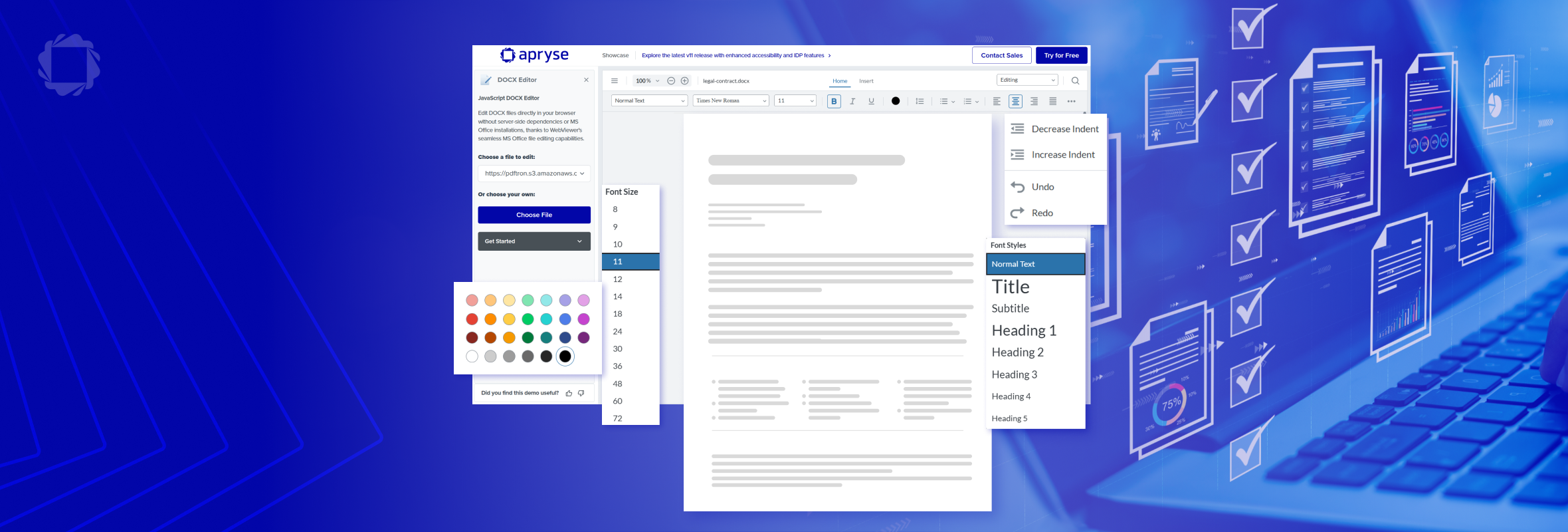This screenshot has height=532, width=1568.
Task: Align text left
Action: coord(997,101)
